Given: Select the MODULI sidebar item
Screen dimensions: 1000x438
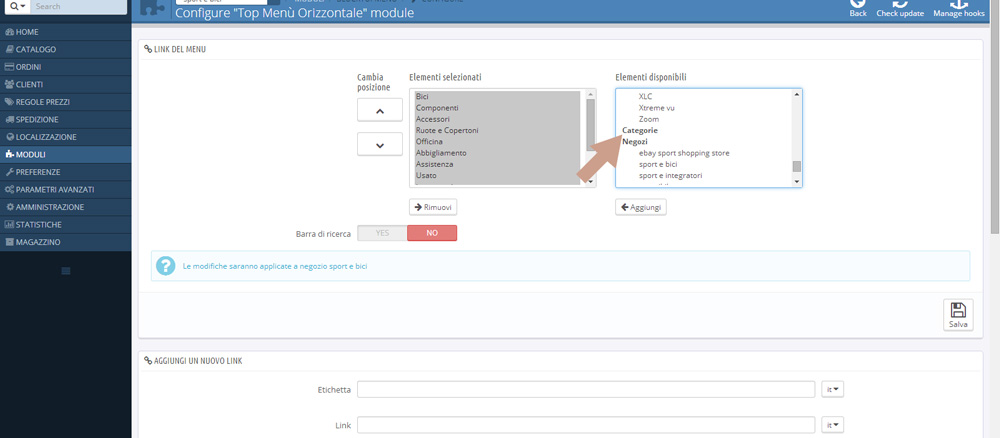Looking at the screenshot, I should 66,154.
